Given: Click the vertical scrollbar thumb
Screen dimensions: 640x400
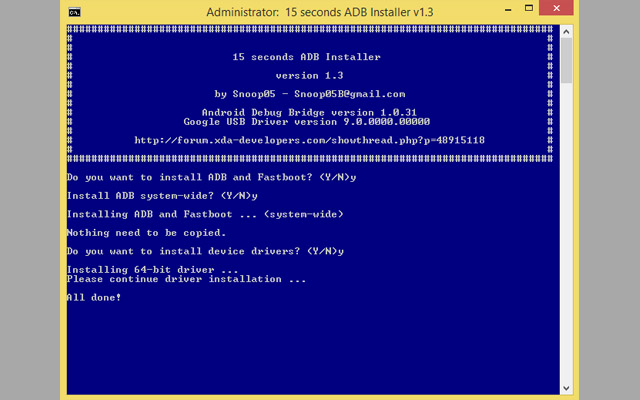Looking at the screenshot, I should (566, 62).
